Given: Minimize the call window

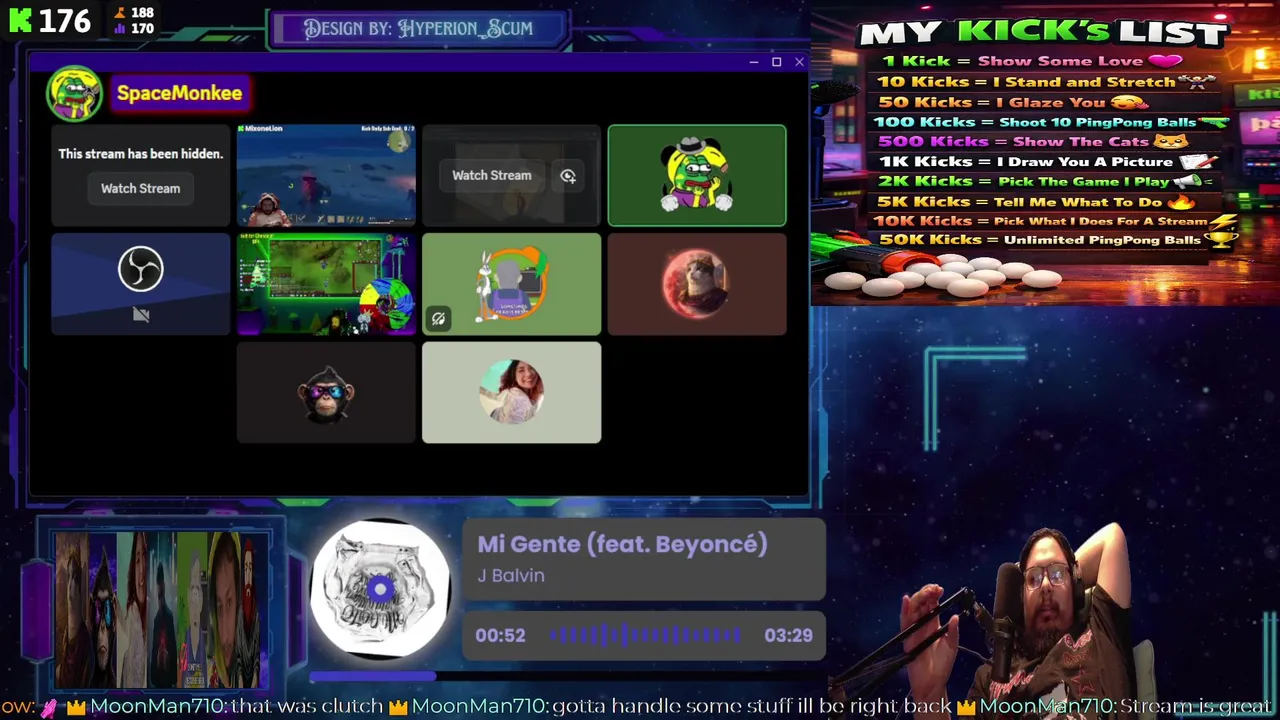Looking at the screenshot, I should 753,62.
